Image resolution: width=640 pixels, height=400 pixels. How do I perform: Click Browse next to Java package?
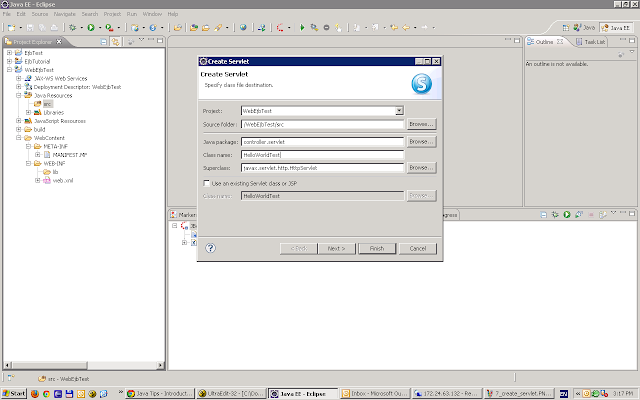coord(421,142)
